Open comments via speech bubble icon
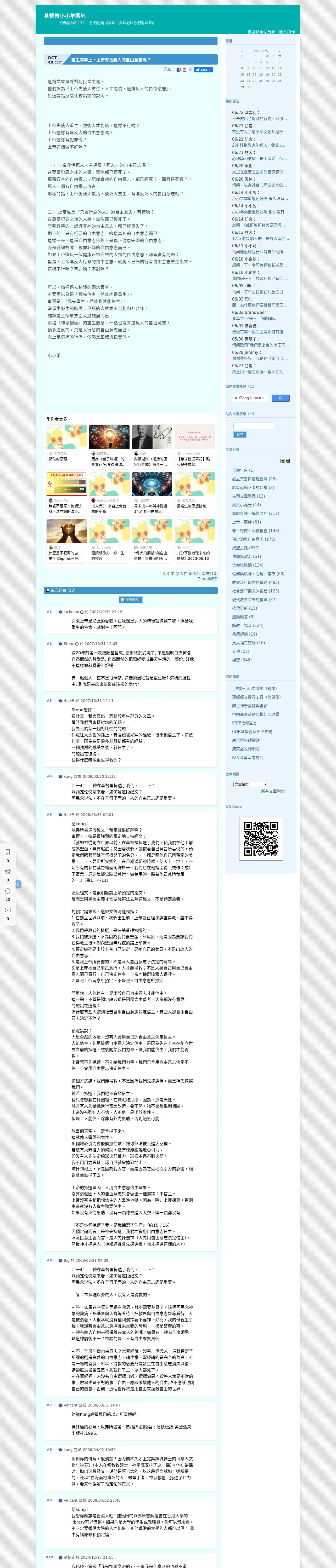The height and width of the screenshot is (1568, 336). 8,891
